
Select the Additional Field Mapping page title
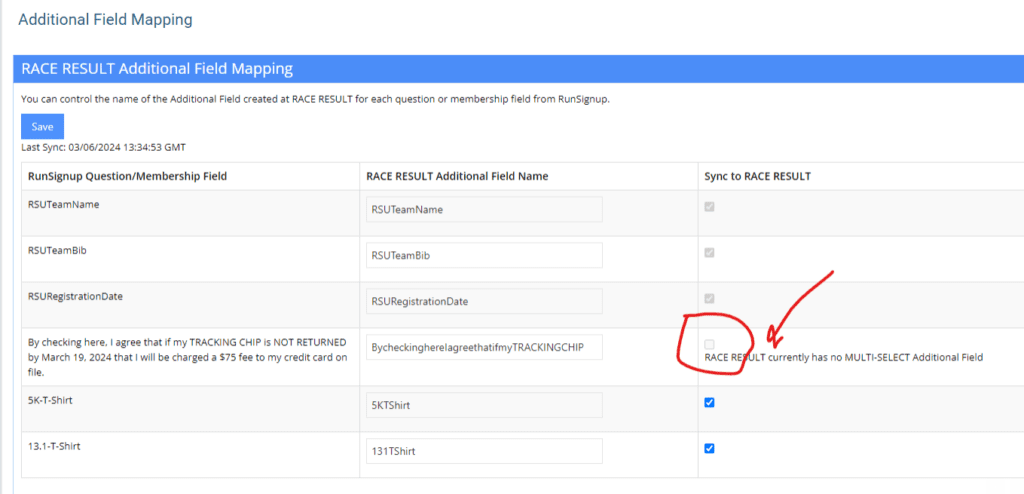tap(105, 20)
